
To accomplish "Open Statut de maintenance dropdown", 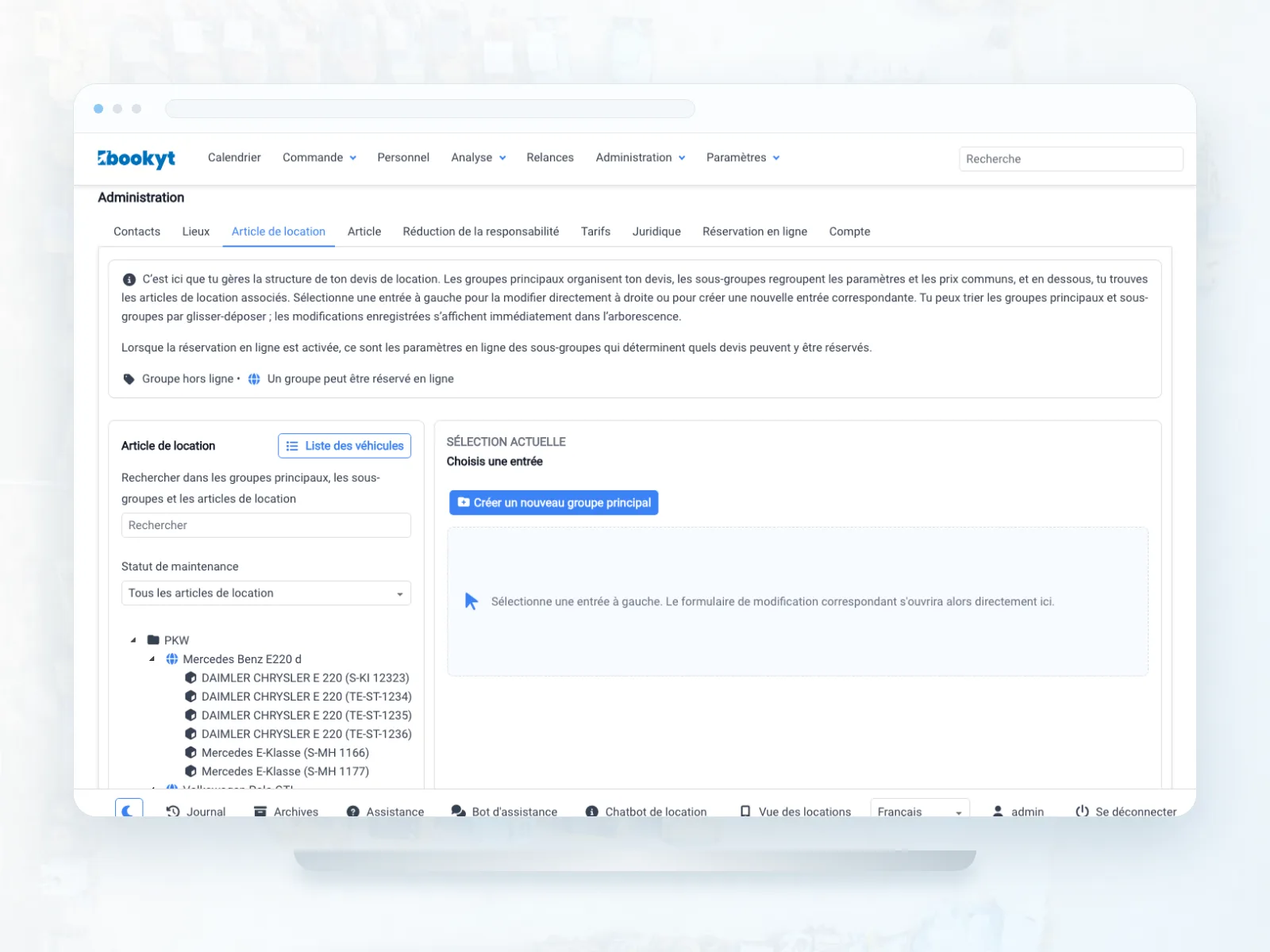I will pyautogui.click(x=266, y=593).
